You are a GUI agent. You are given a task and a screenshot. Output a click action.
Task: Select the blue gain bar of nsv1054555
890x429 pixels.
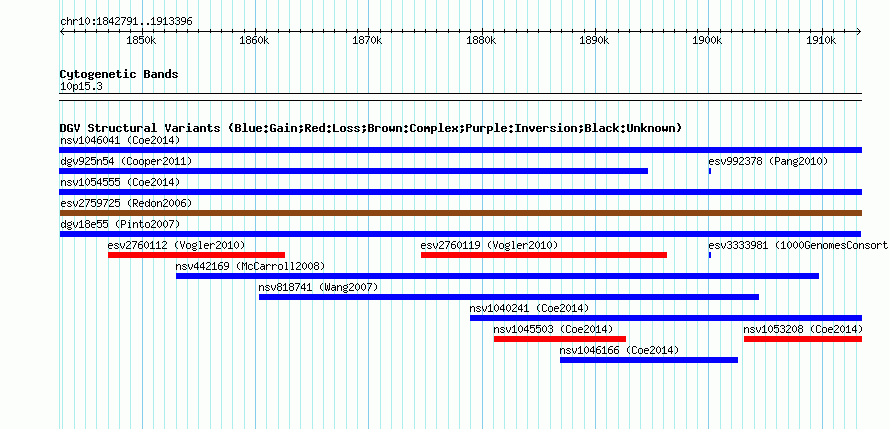pos(460,192)
